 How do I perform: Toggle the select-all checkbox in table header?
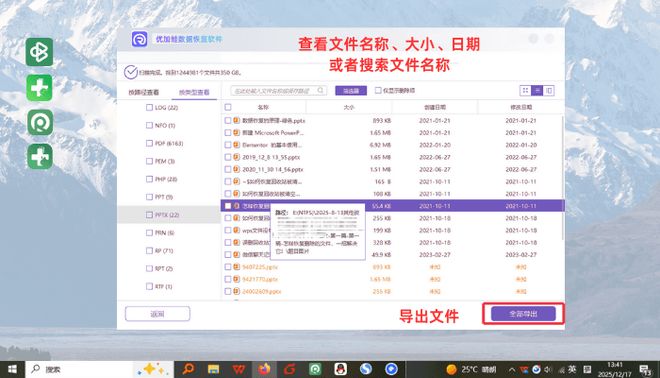point(228,107)
